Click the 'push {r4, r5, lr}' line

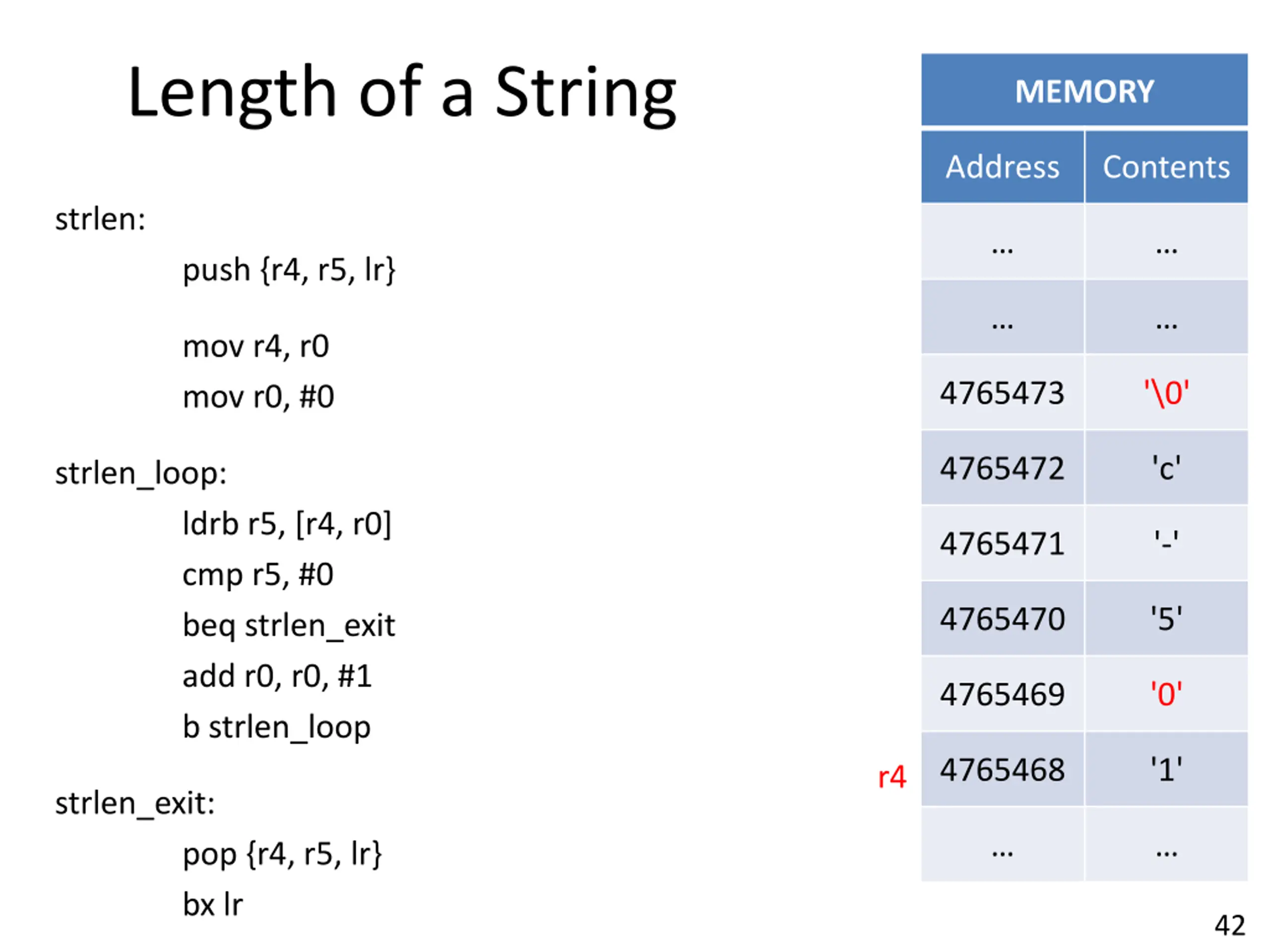pyautogui.click(x=289, y=270)
